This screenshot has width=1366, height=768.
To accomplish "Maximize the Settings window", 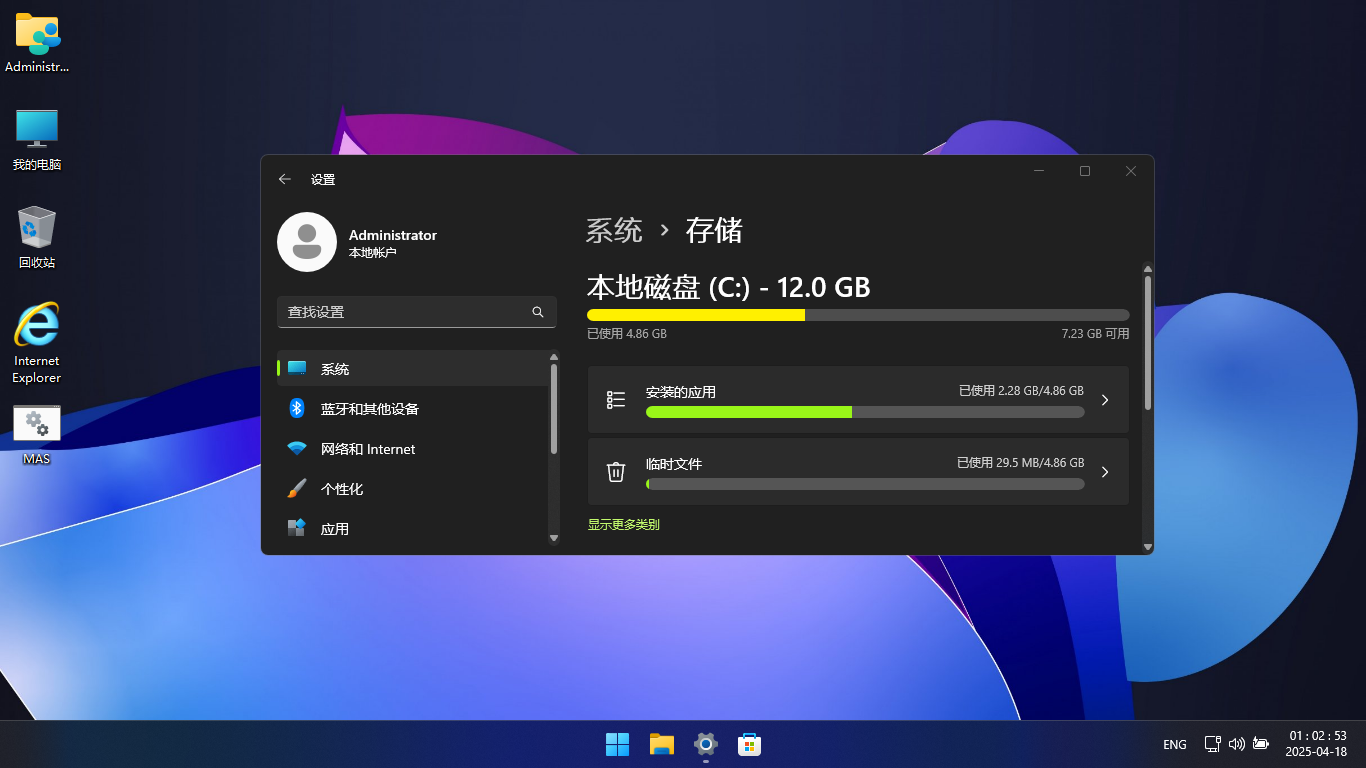I will (x=1085, y=171).
